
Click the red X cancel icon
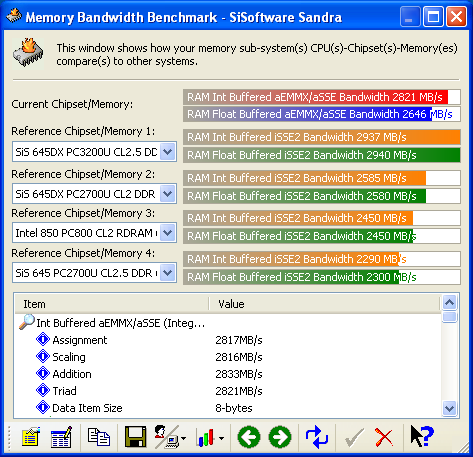(384, 437)
